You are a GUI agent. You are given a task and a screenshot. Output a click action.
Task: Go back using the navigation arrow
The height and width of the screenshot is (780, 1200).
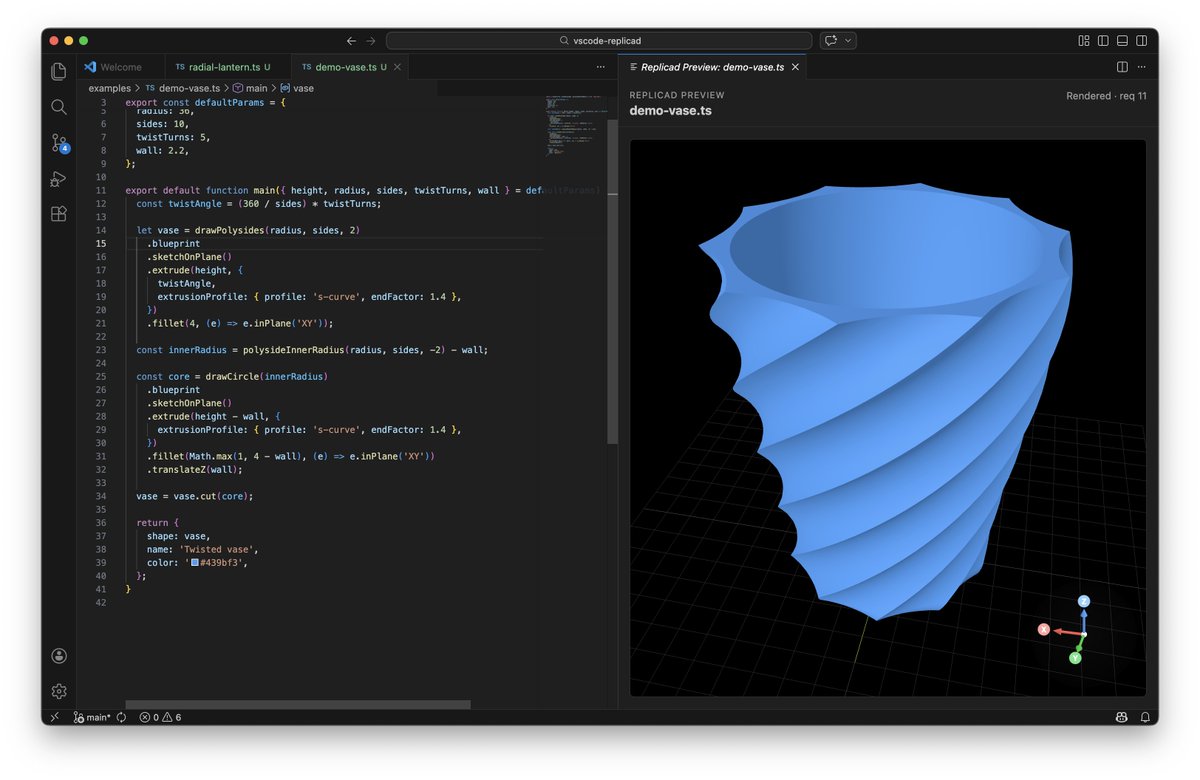click(x=351, y=41)
